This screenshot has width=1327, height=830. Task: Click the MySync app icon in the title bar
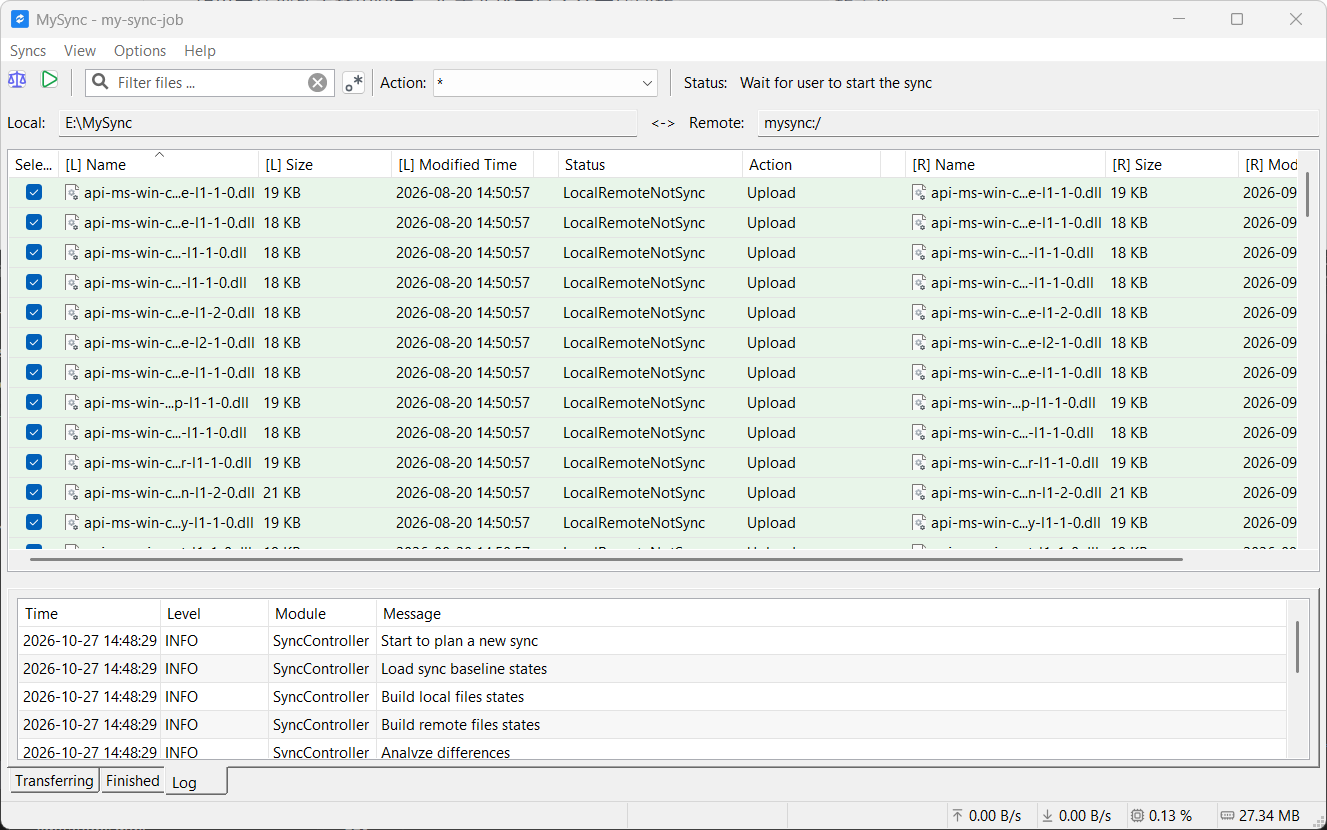19,19
